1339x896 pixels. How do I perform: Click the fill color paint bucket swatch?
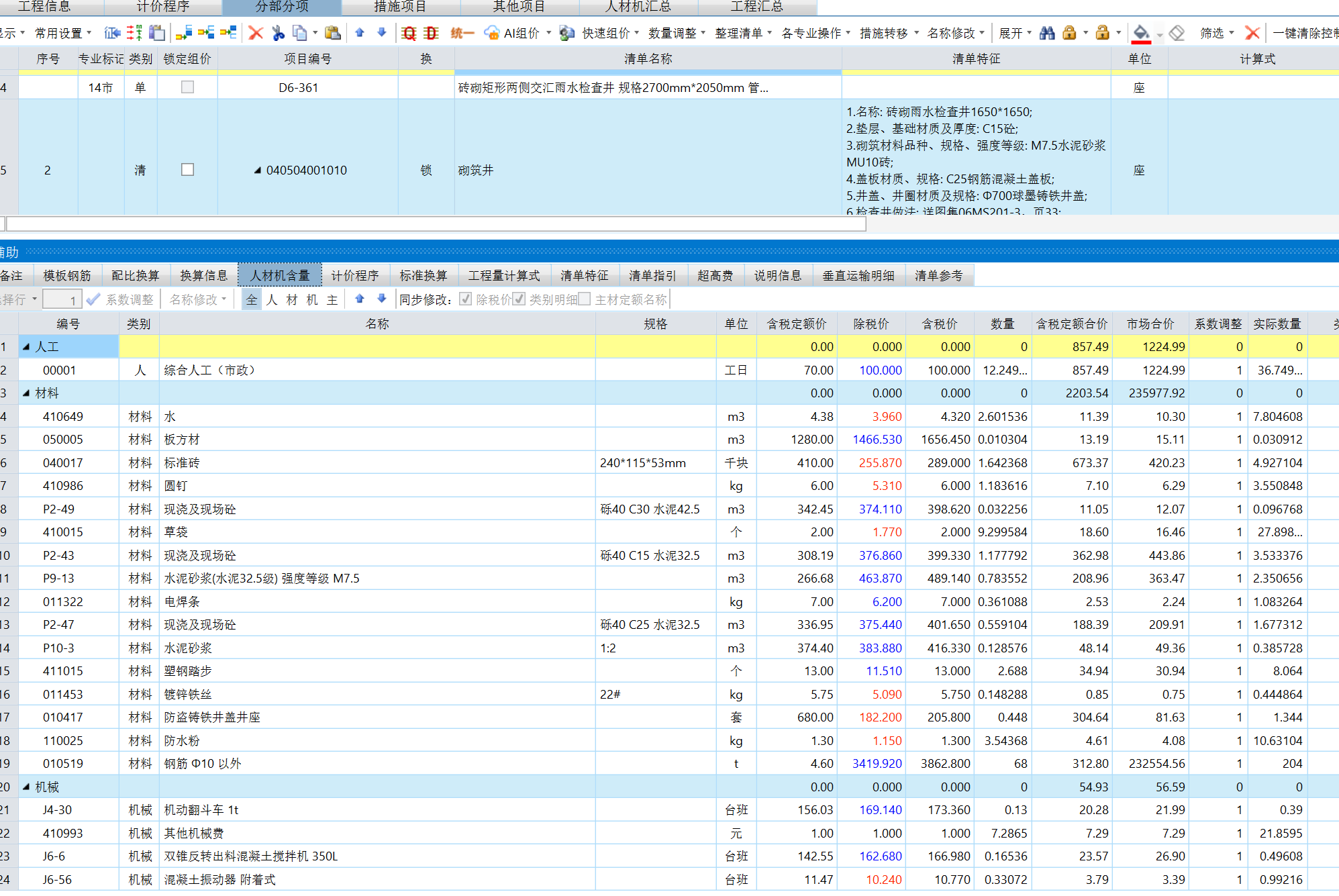click(1140, 33)
